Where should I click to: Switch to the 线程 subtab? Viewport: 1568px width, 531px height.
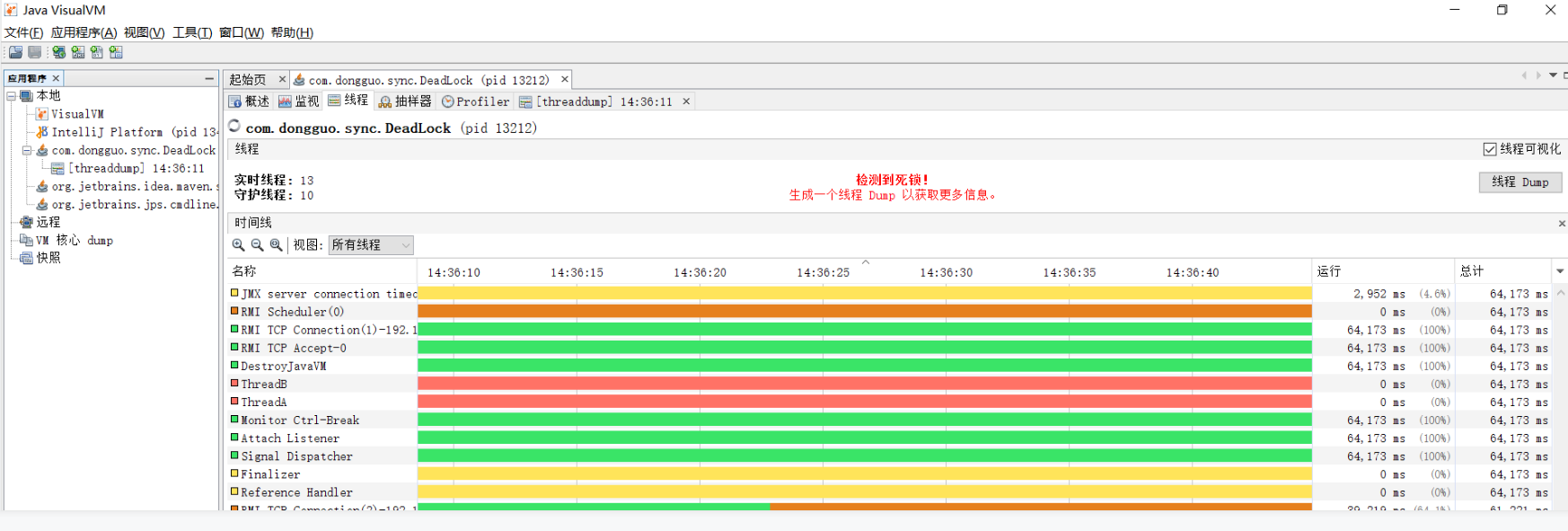[348, 101]
